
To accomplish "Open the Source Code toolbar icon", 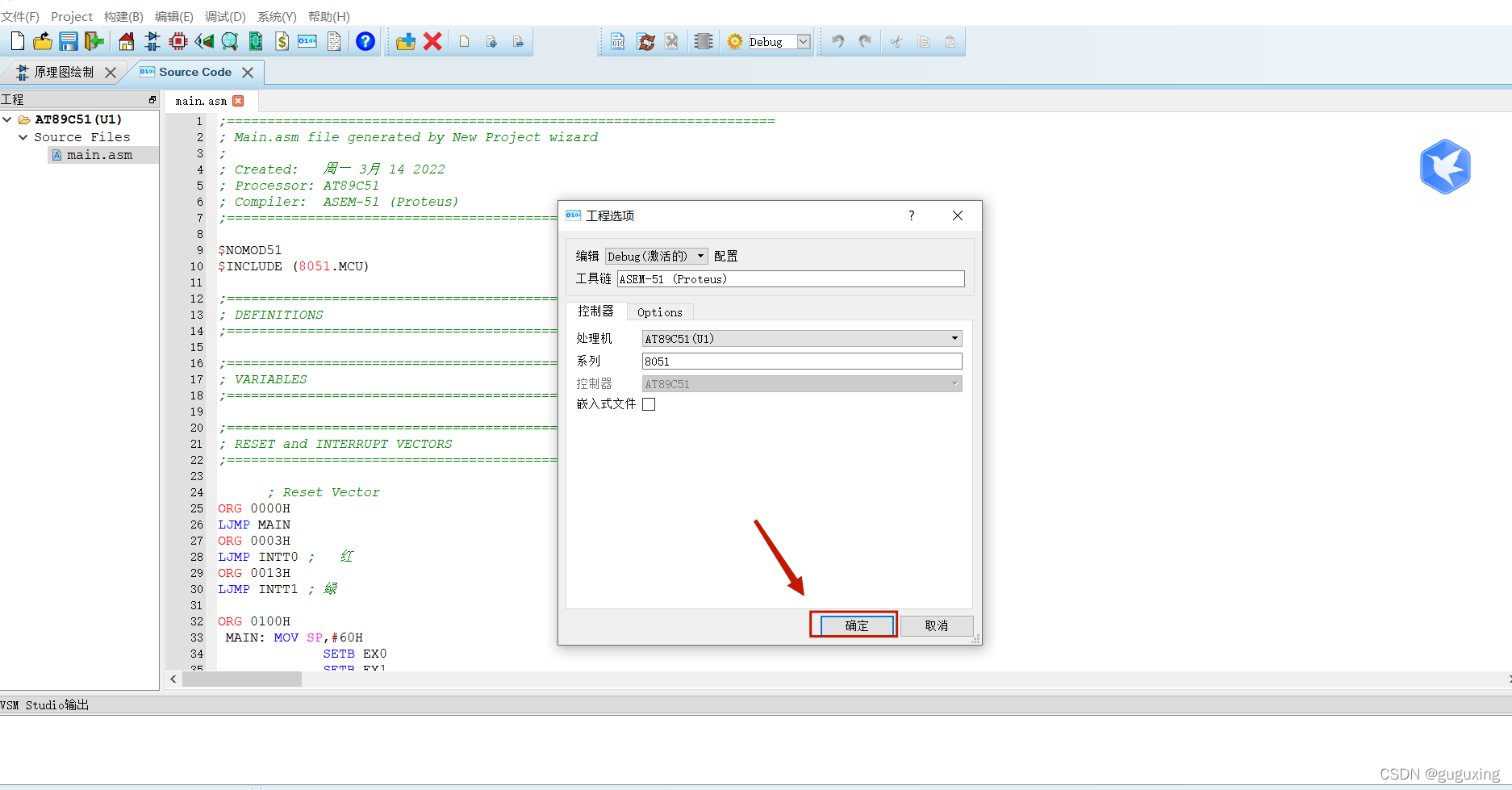I will pos(307,41).
